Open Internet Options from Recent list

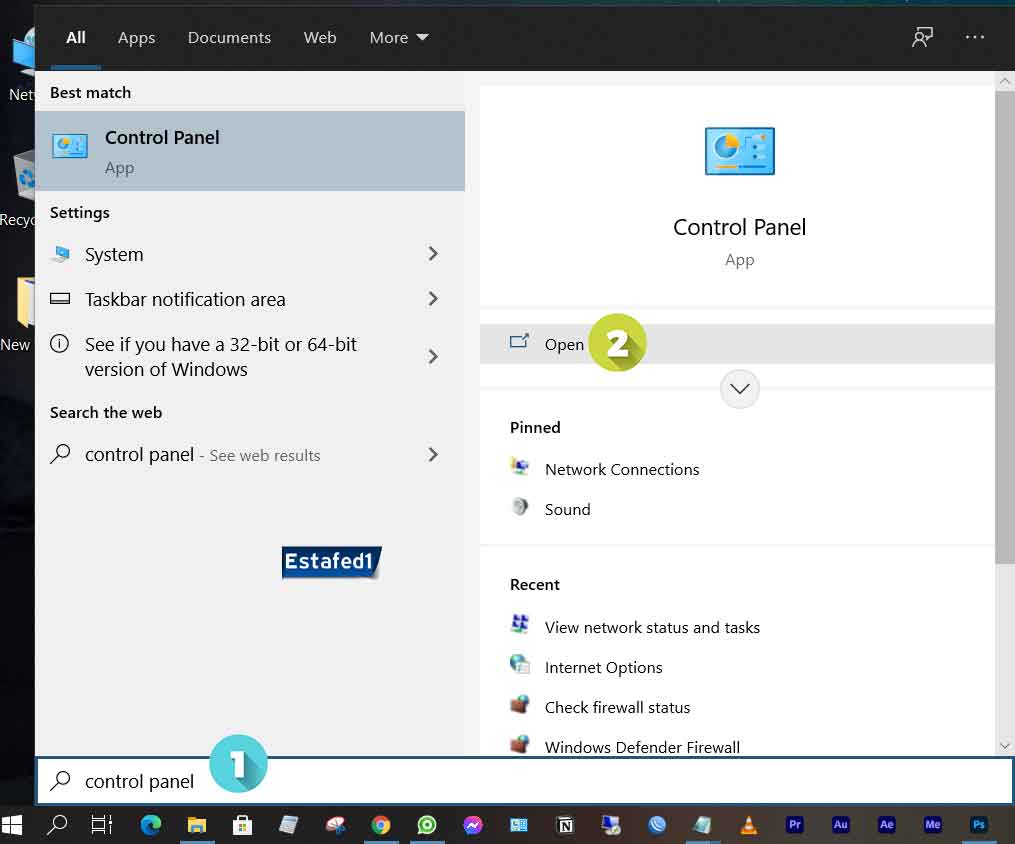click(x=603, y=667)
